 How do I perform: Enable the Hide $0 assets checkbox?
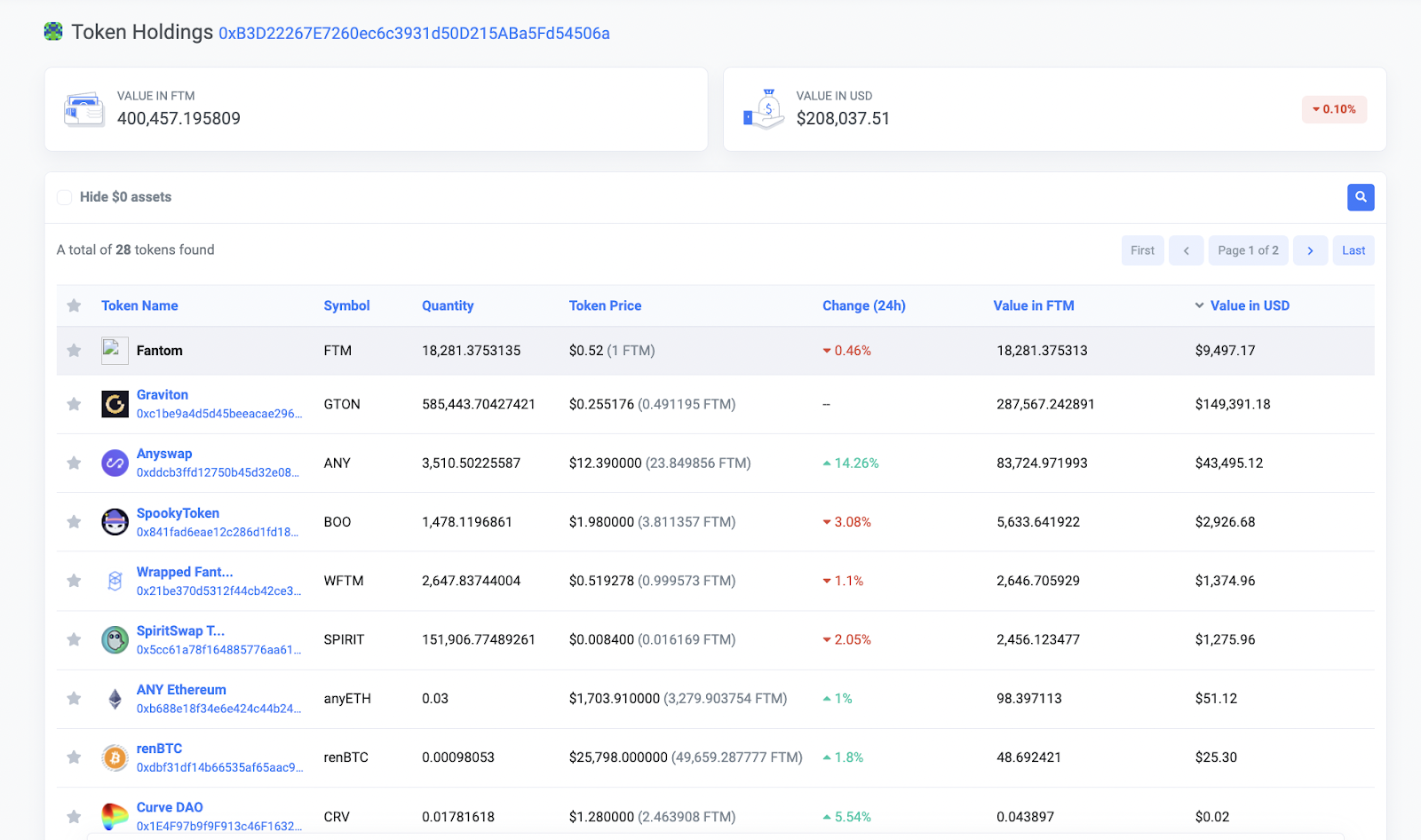coord(65,197)
